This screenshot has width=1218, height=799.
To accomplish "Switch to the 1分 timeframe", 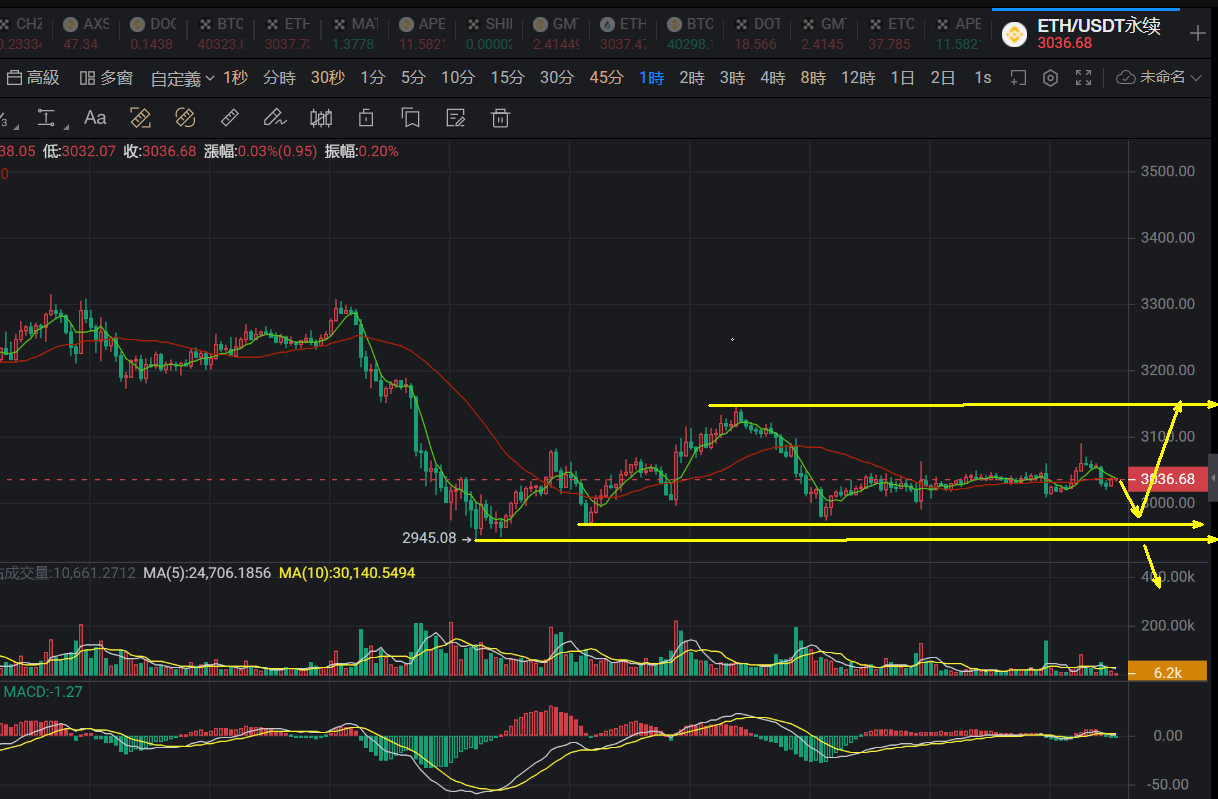I will [x=372, y=77].
